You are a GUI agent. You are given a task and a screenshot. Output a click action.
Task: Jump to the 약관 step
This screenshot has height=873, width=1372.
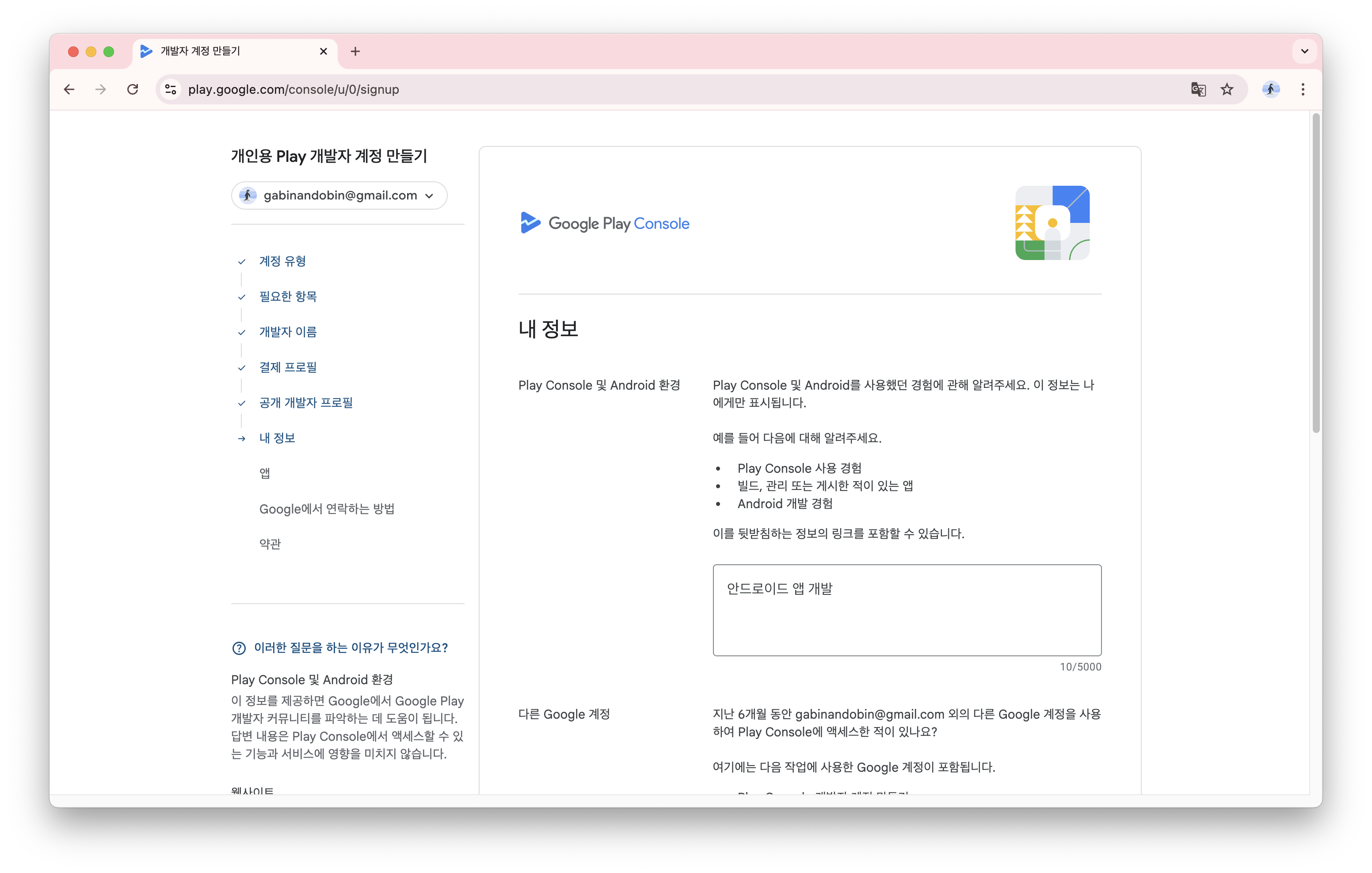(x=270, y=544)
